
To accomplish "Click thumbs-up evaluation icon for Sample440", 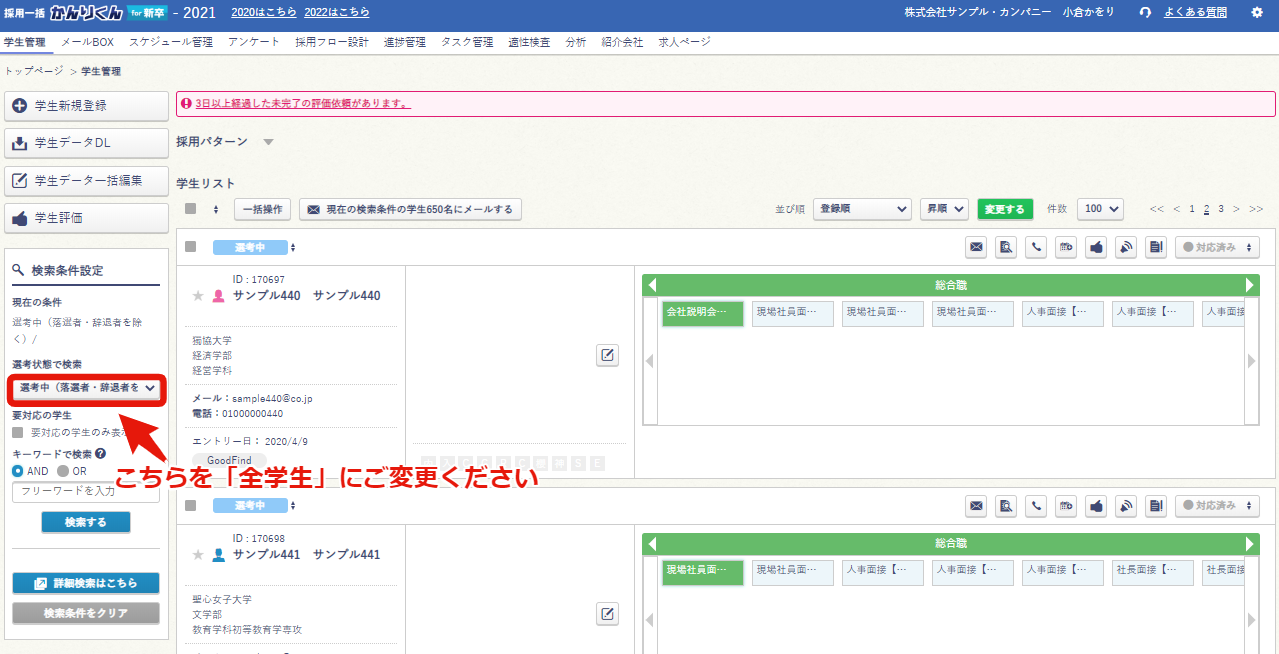I will tap(1096, 248).
